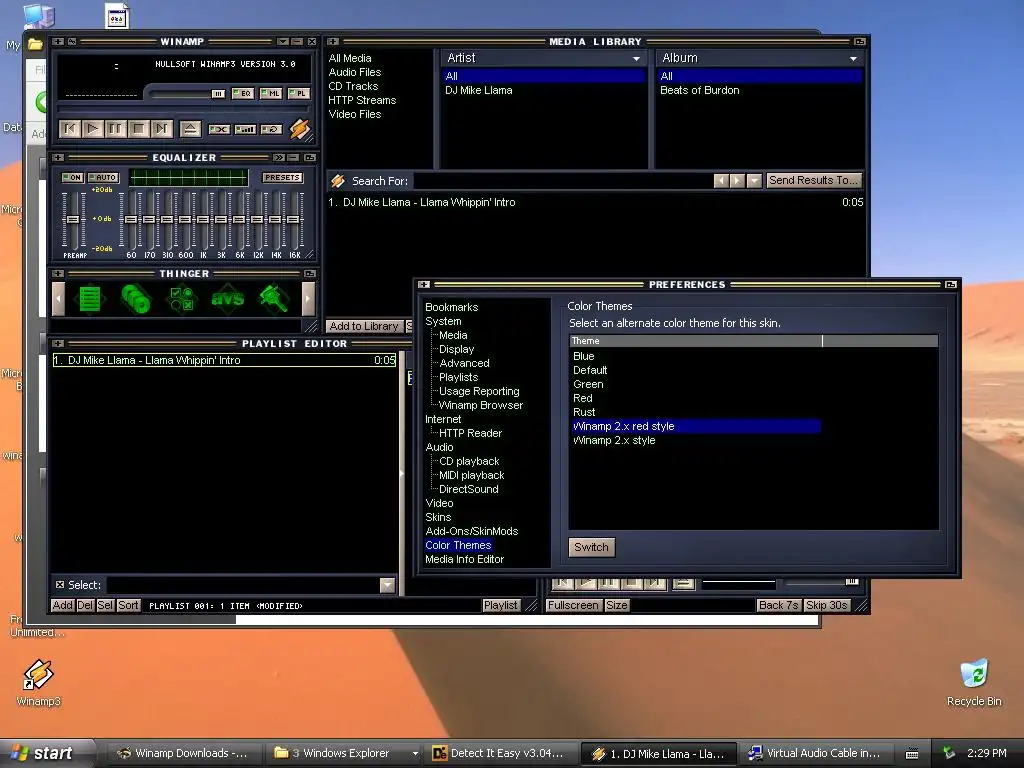
Task: Click the Fullscreen video button
Action: click(x=573, y=605)
